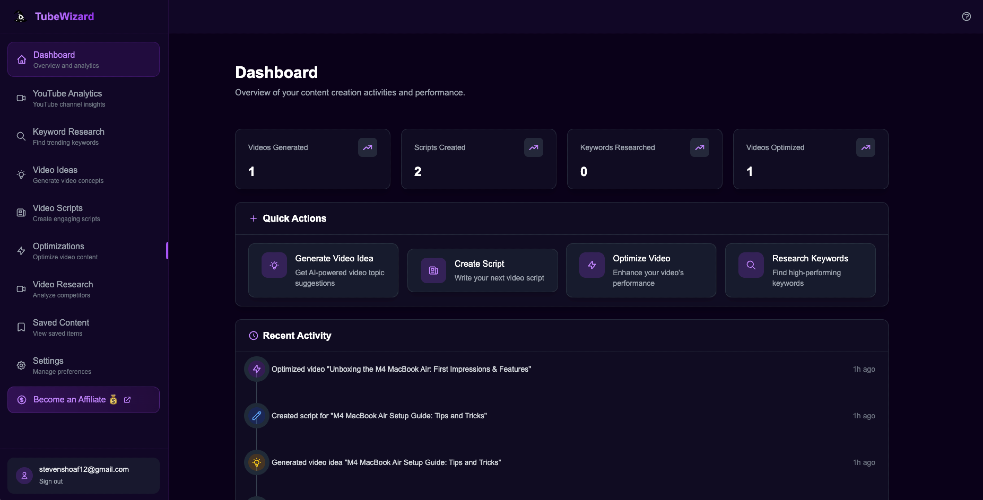Click the Scripts Created stat card
The height and width of the screenshot is (500, 983).
point(478,159)
